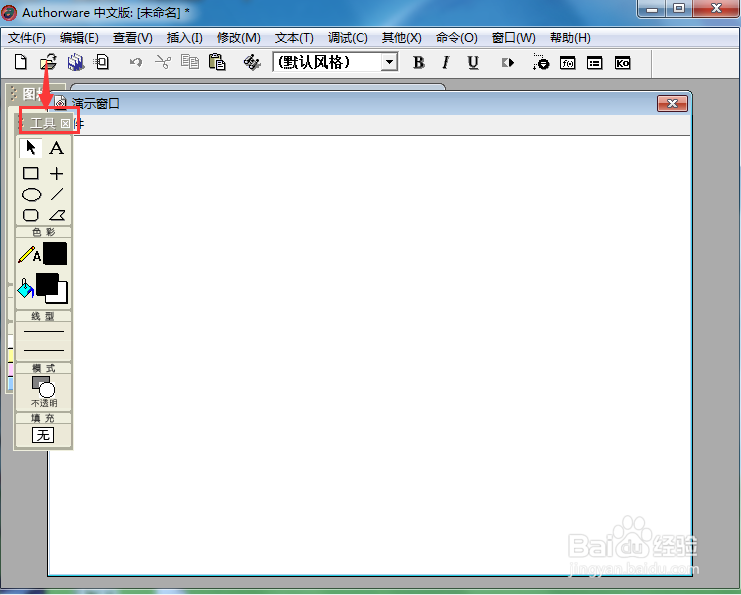
Task: Click the pencil text color icon
Action: [x=29, y=254]
